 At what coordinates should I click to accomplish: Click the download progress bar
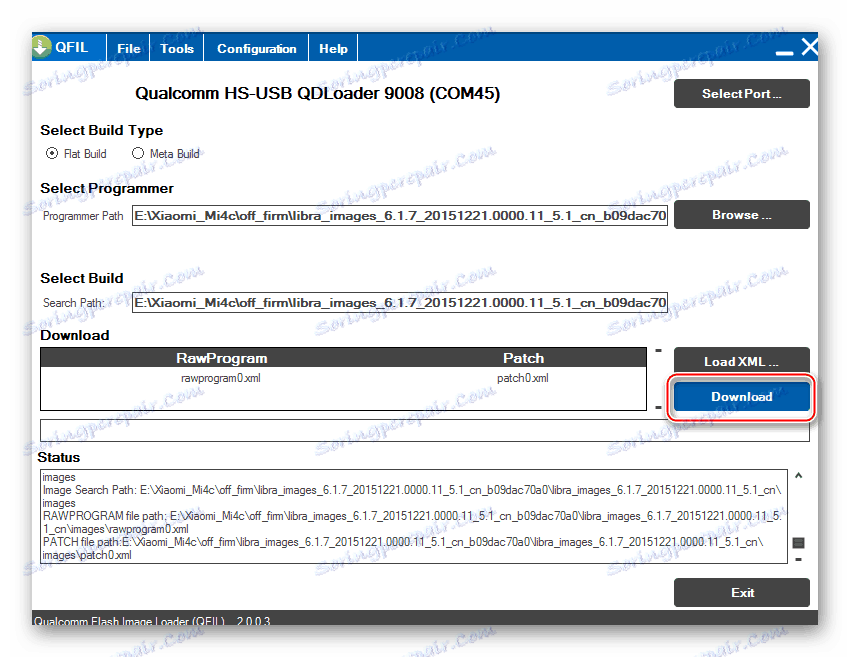[x=424, y=430]
